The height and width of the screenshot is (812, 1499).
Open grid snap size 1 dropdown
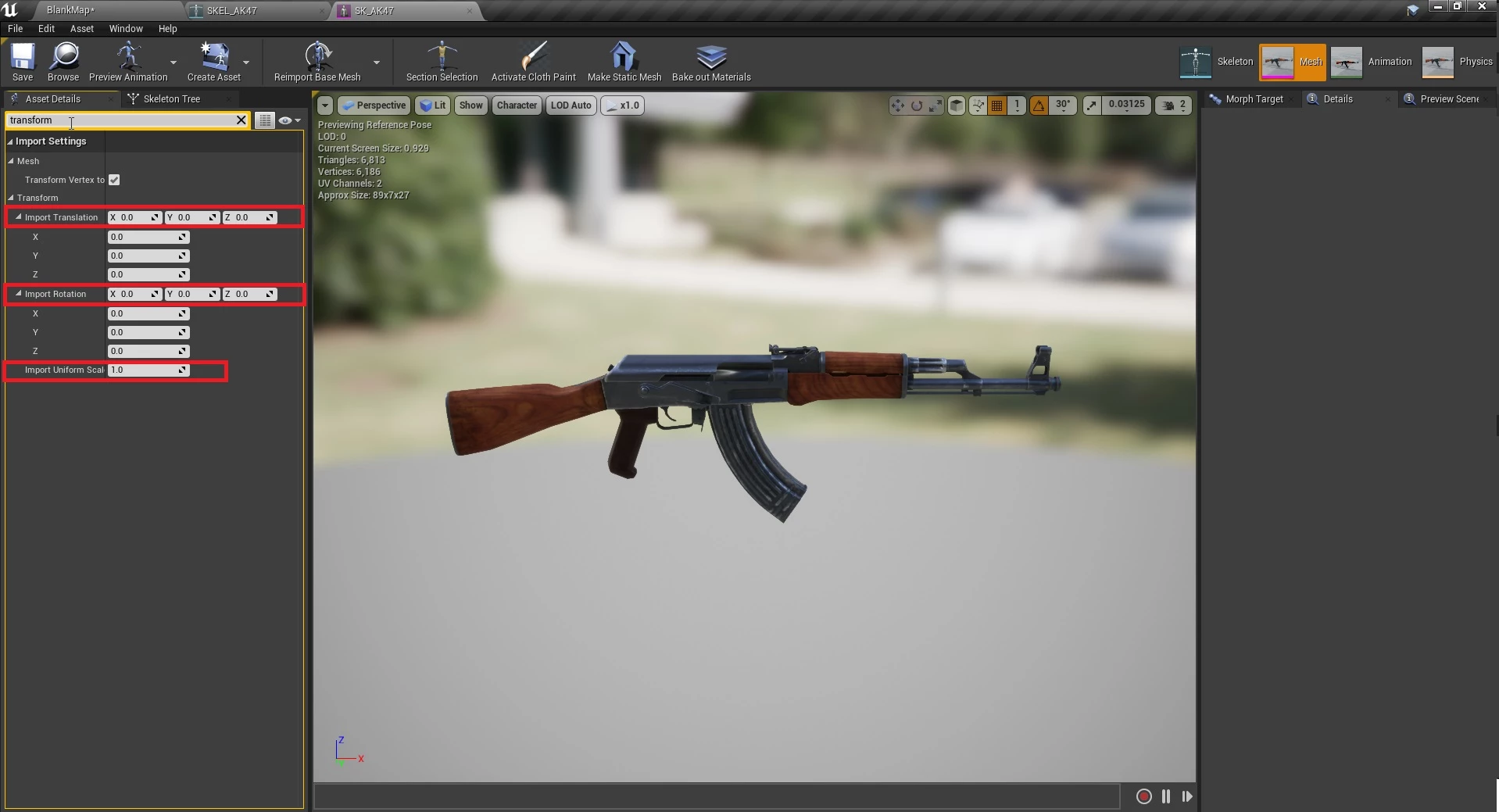click(x=1016, y=105)
